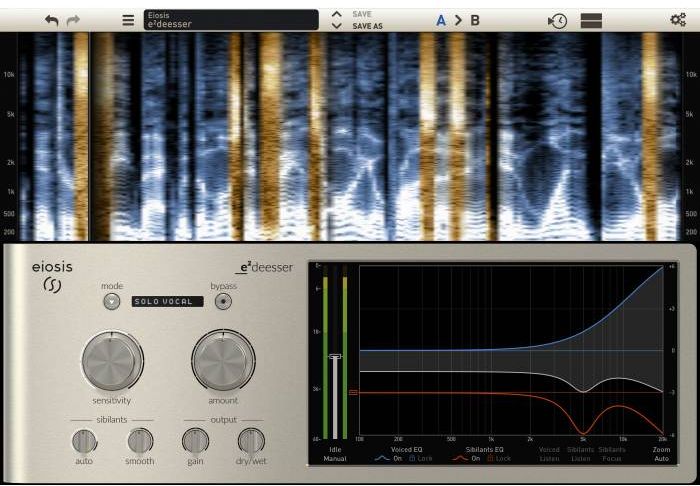Viewport: 700px width, 486px height.
Task: Toggle Sibilants EQ On switch
Action: (x=476, y=458)
